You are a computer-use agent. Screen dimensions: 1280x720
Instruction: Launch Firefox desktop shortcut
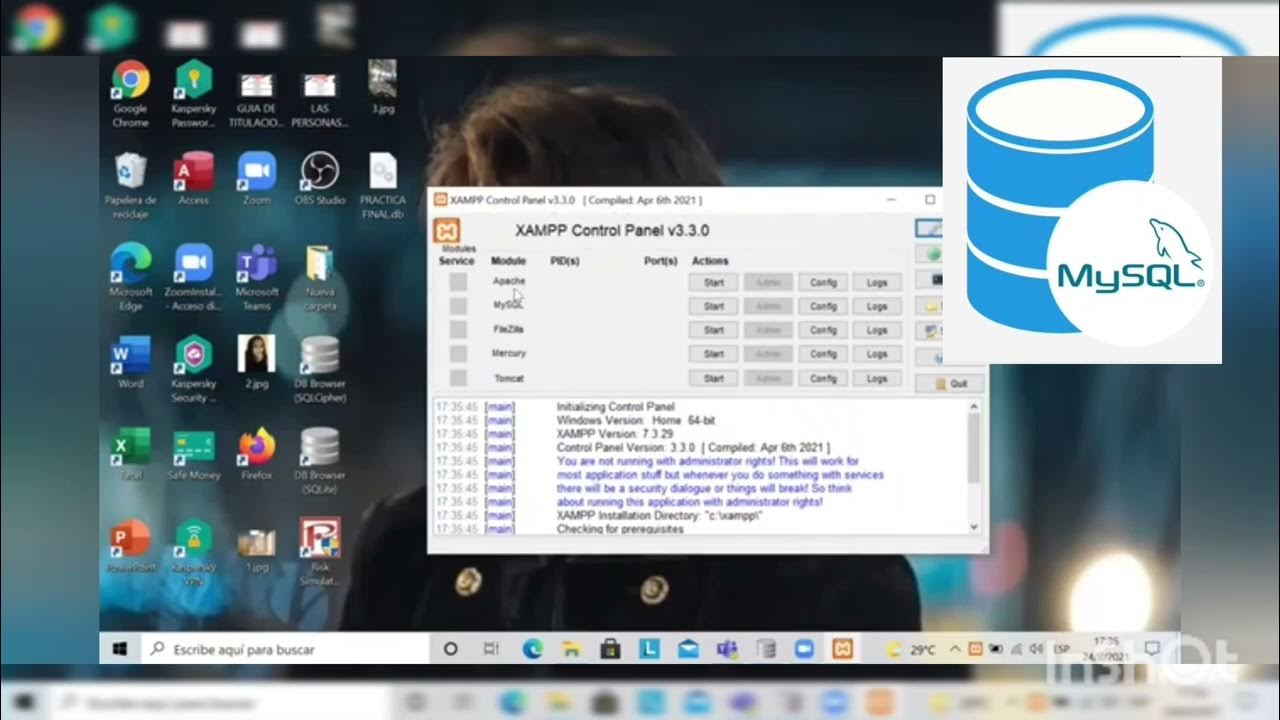[x=256, y=446]
